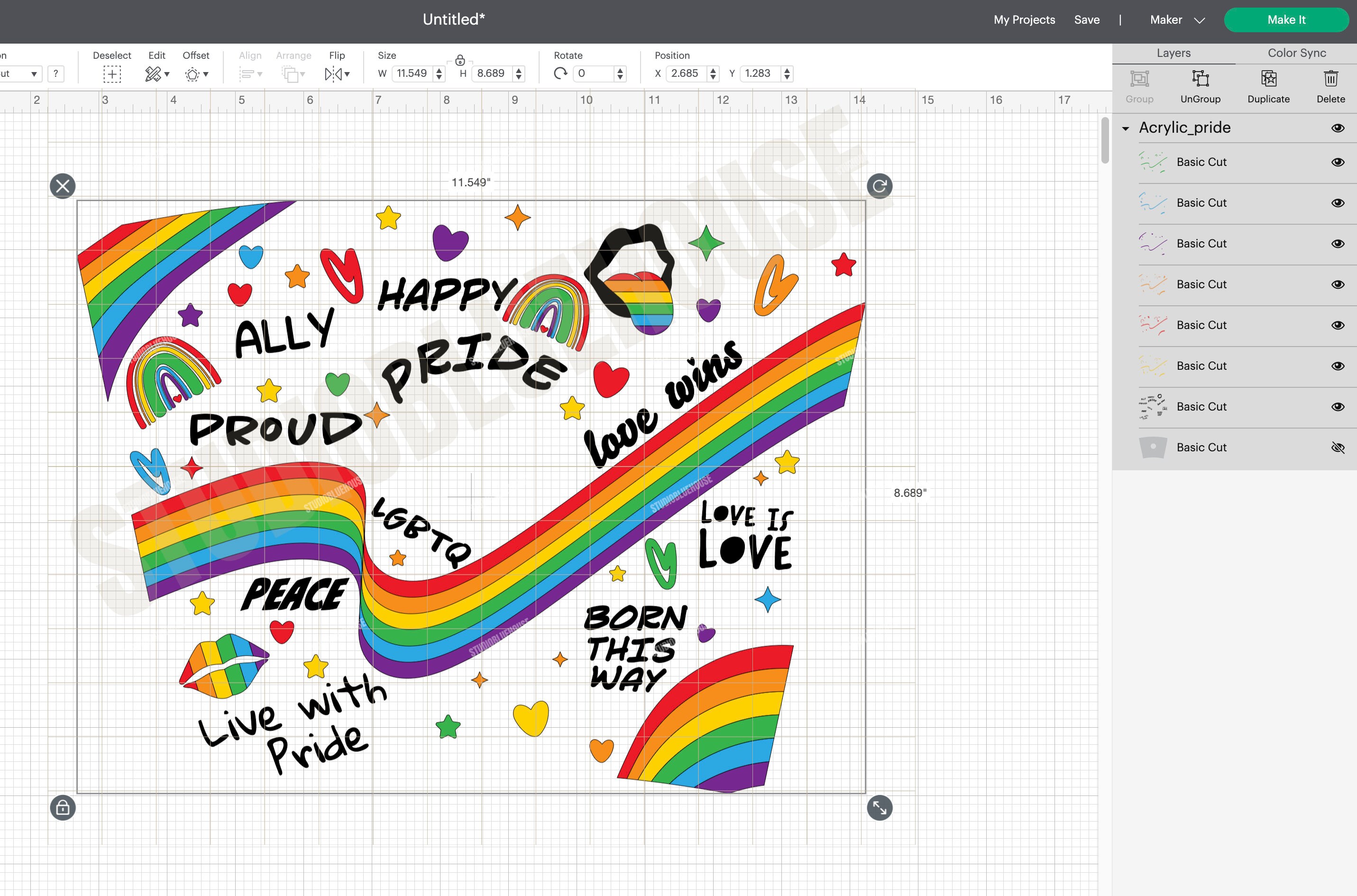Hide the Acrylic_pride group

pos(1338,128)
